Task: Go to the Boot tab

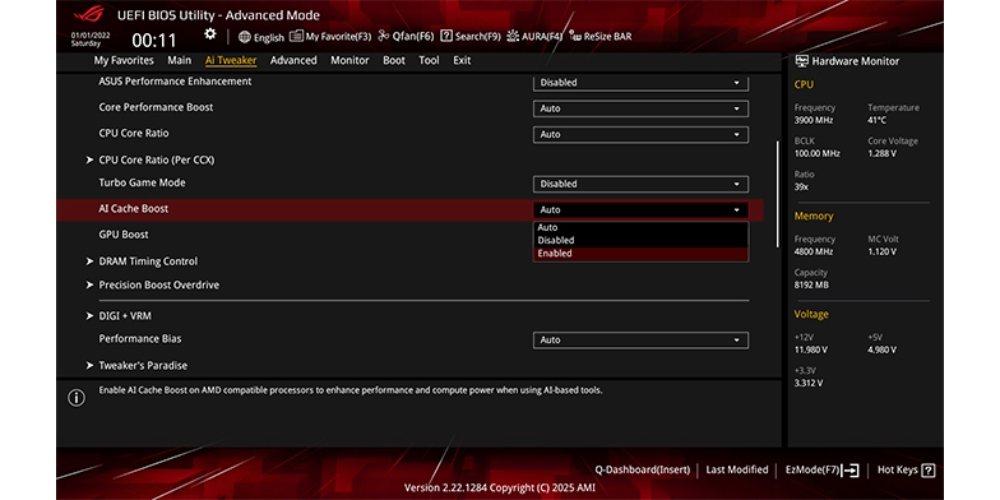Action: tap(394, 60)
